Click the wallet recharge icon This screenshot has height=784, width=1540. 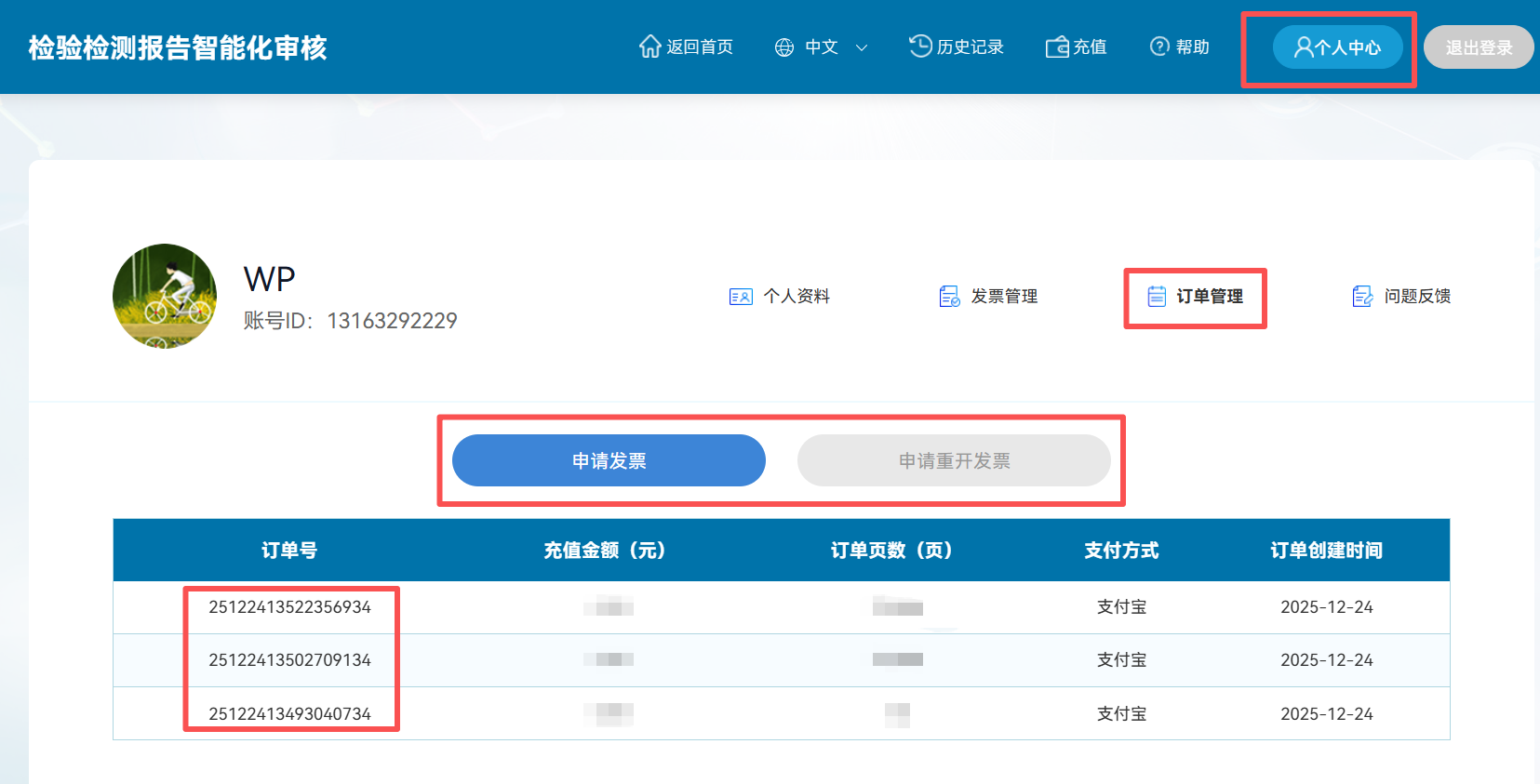(1057, 47)
